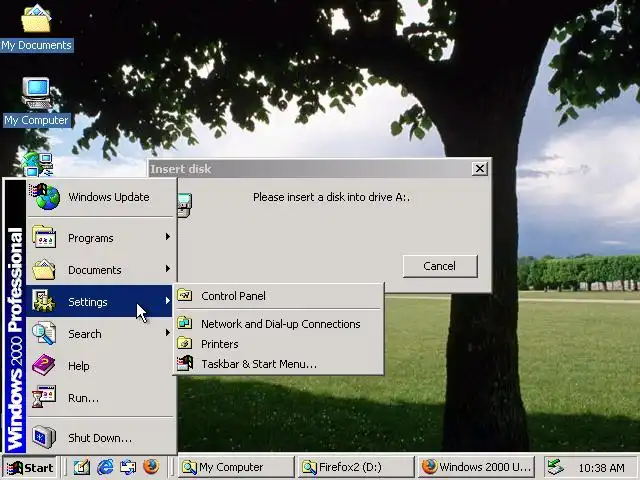Open Network and Dial-up Connections
This screenshot has width=640, height=480.
278,324
